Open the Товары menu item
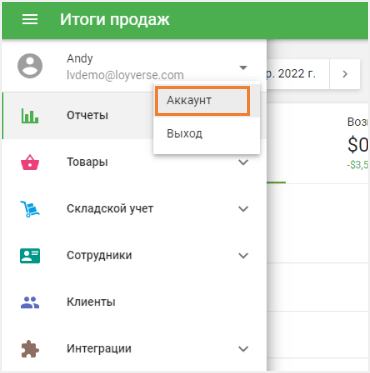This screenshot has height=373, width=370. (134, 162)
